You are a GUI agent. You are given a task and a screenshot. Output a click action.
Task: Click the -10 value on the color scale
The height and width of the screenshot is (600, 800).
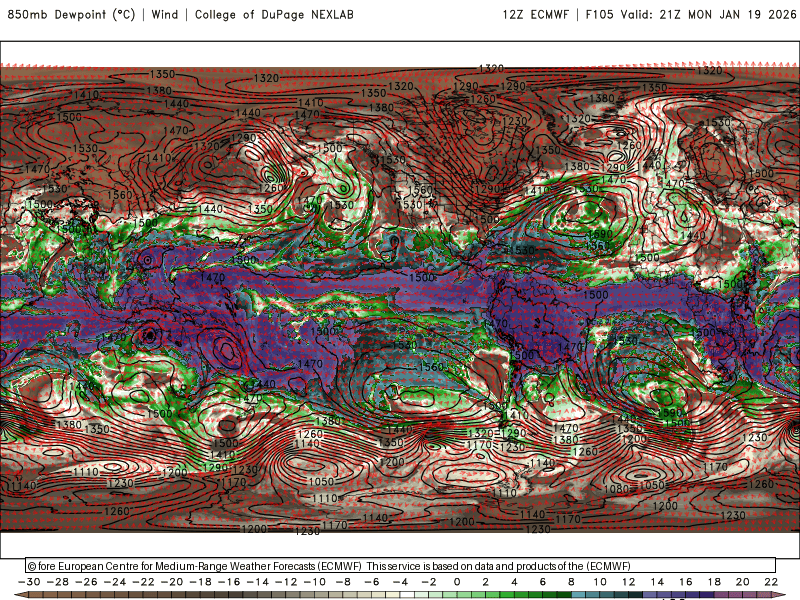coord(315,582)
